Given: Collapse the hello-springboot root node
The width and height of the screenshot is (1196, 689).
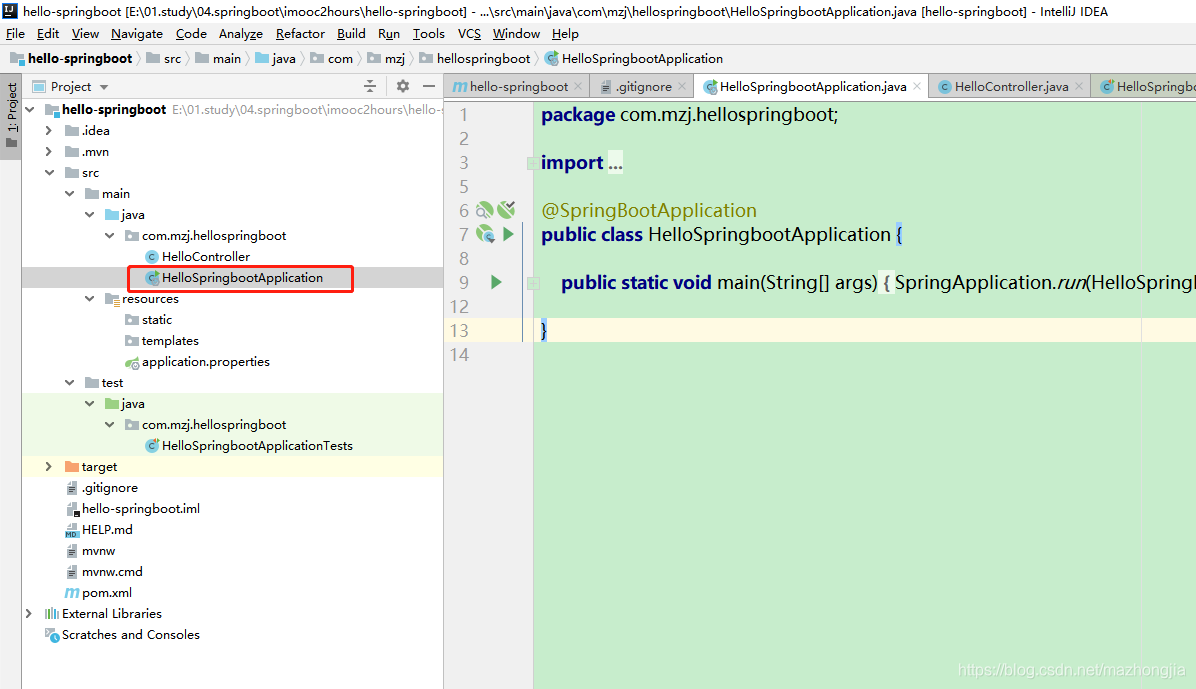Looking at the screenshot, I should point(31,110).
